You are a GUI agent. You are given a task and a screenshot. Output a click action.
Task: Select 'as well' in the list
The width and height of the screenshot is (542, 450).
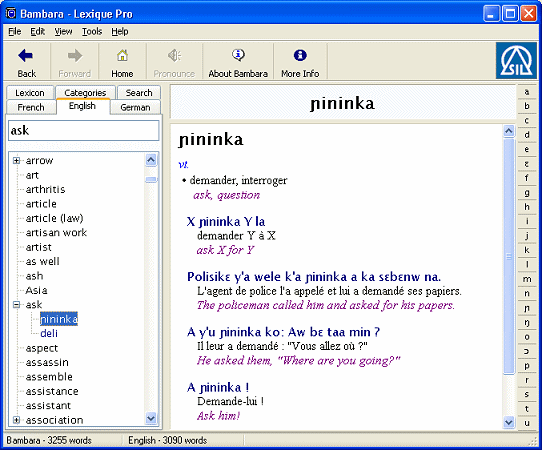coord(43,262)
